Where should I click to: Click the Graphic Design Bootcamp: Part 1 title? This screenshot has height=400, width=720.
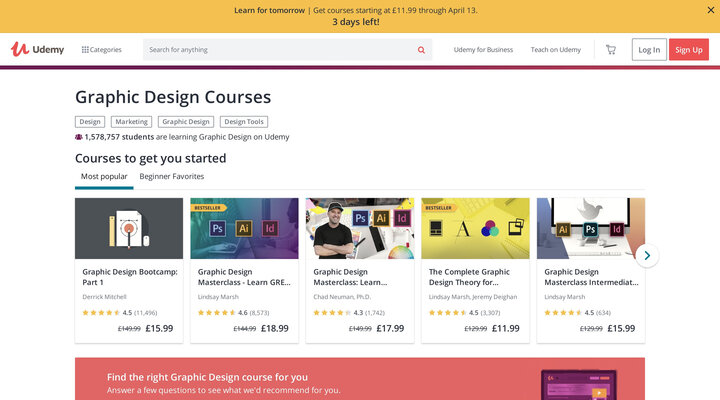click(130, 277)
